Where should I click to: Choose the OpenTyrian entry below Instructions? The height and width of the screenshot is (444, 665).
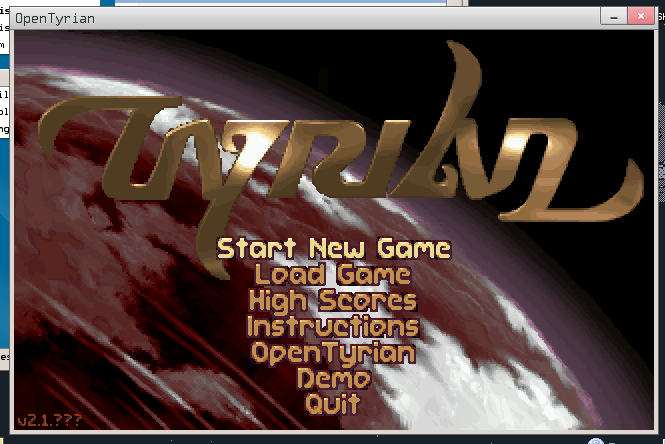(333, 352)
